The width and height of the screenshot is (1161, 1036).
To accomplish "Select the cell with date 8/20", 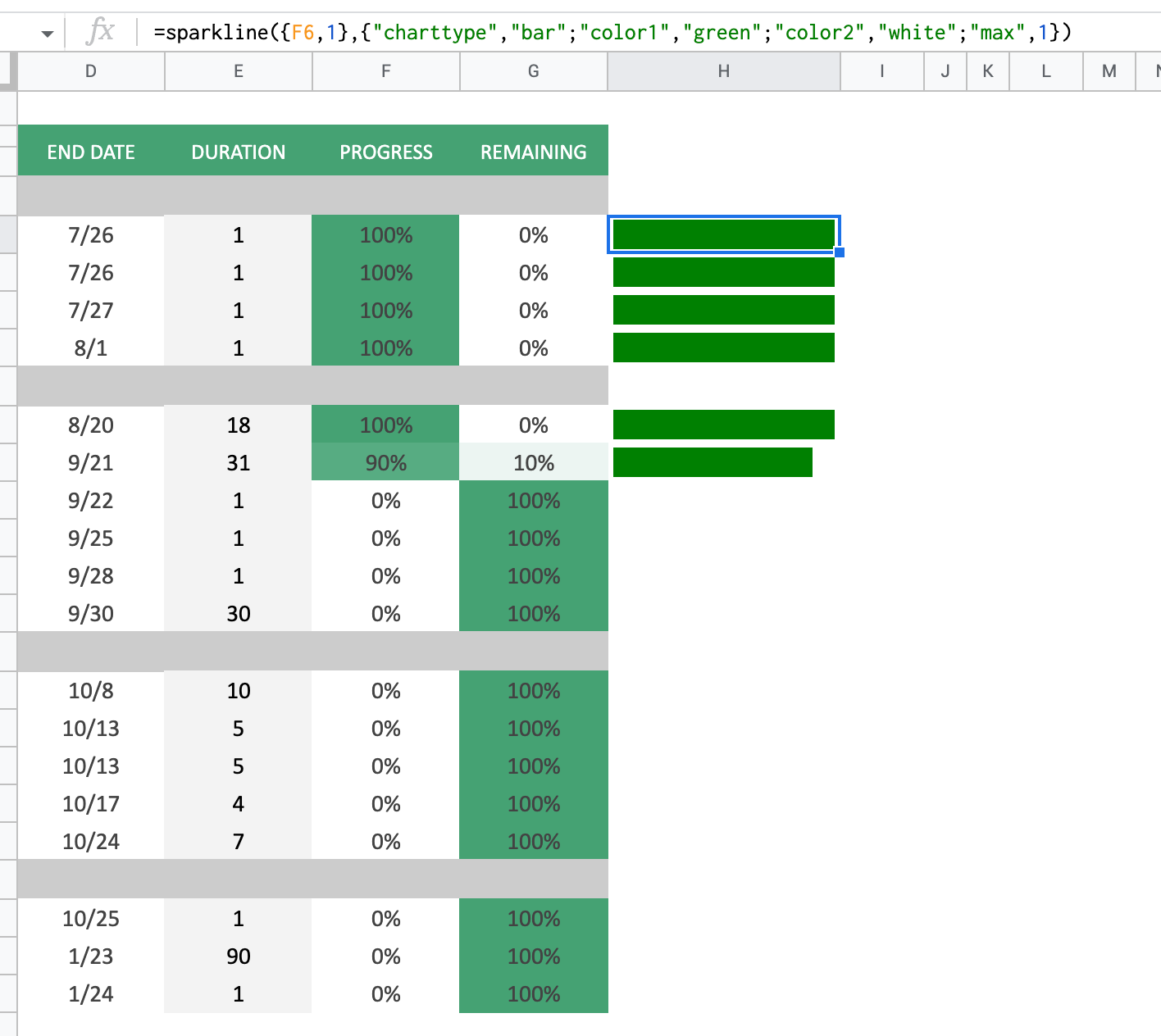I will (90, 425).
